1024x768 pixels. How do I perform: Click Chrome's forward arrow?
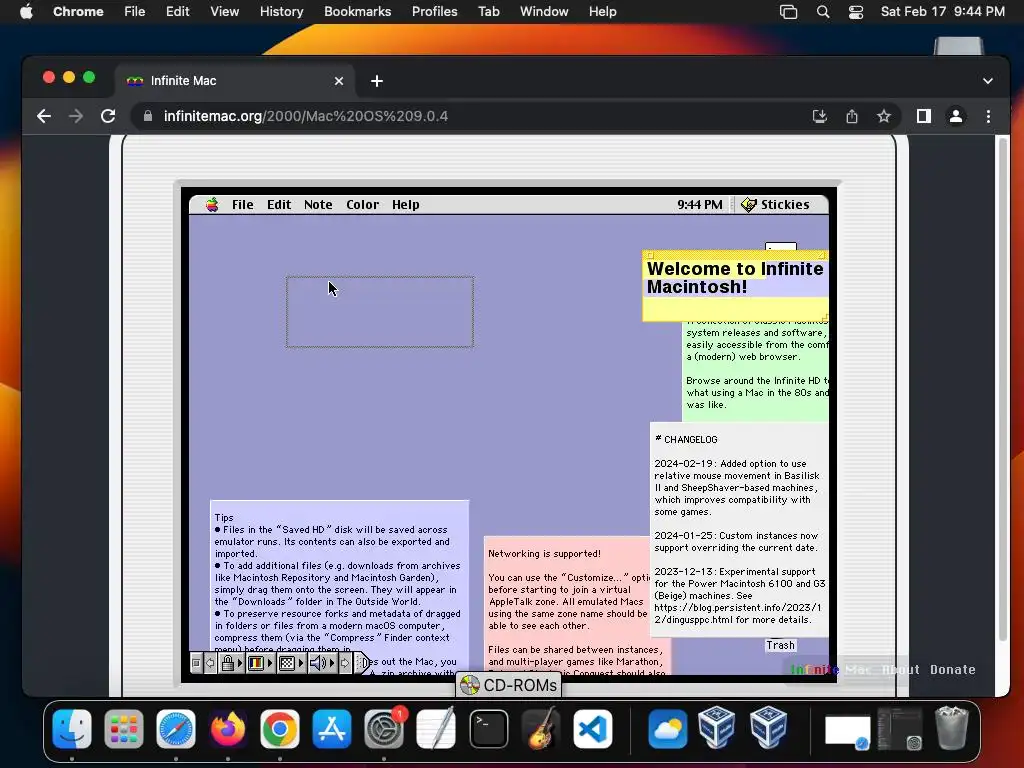point(76,116)
